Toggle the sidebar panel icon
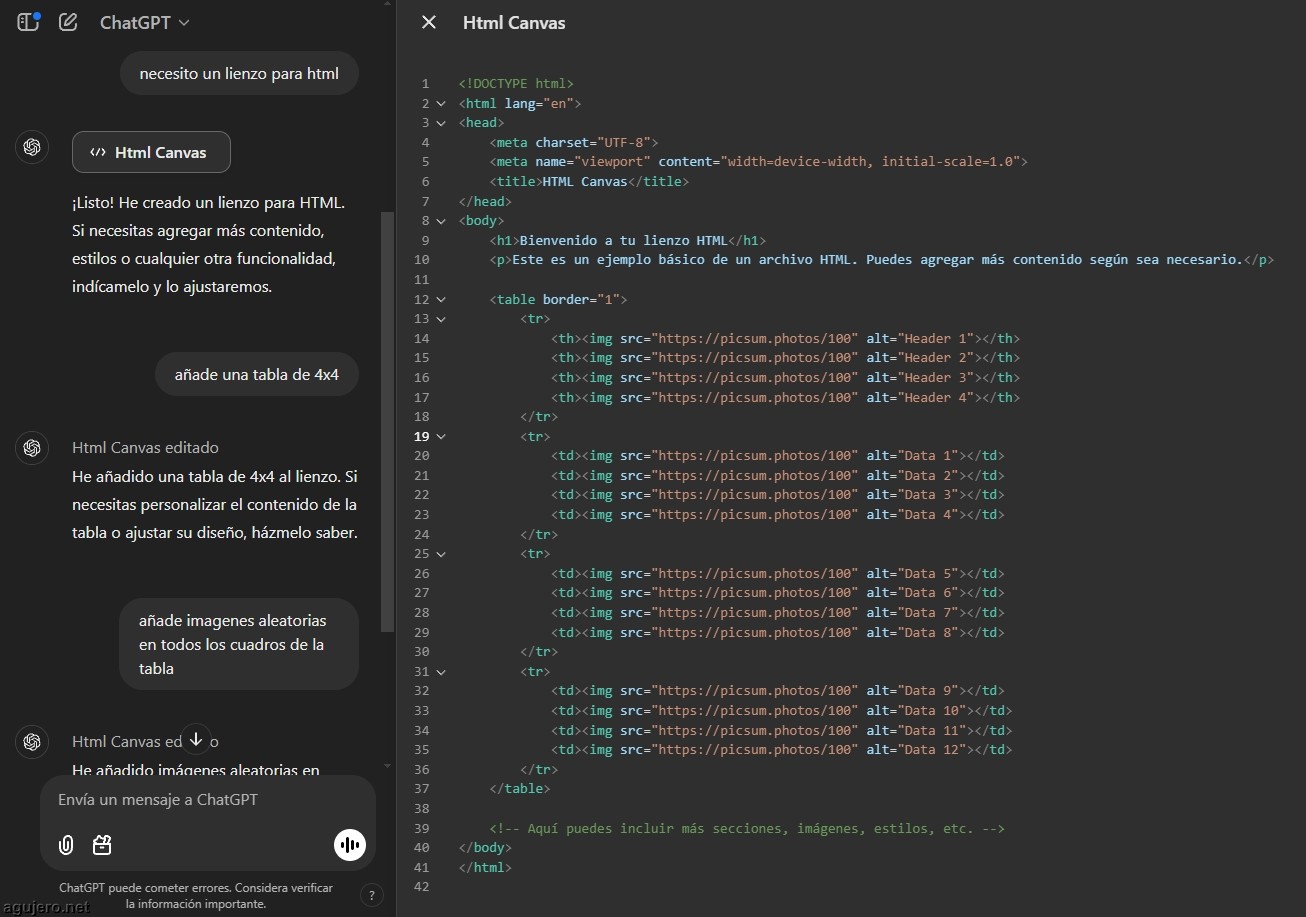 click(28, 22)
